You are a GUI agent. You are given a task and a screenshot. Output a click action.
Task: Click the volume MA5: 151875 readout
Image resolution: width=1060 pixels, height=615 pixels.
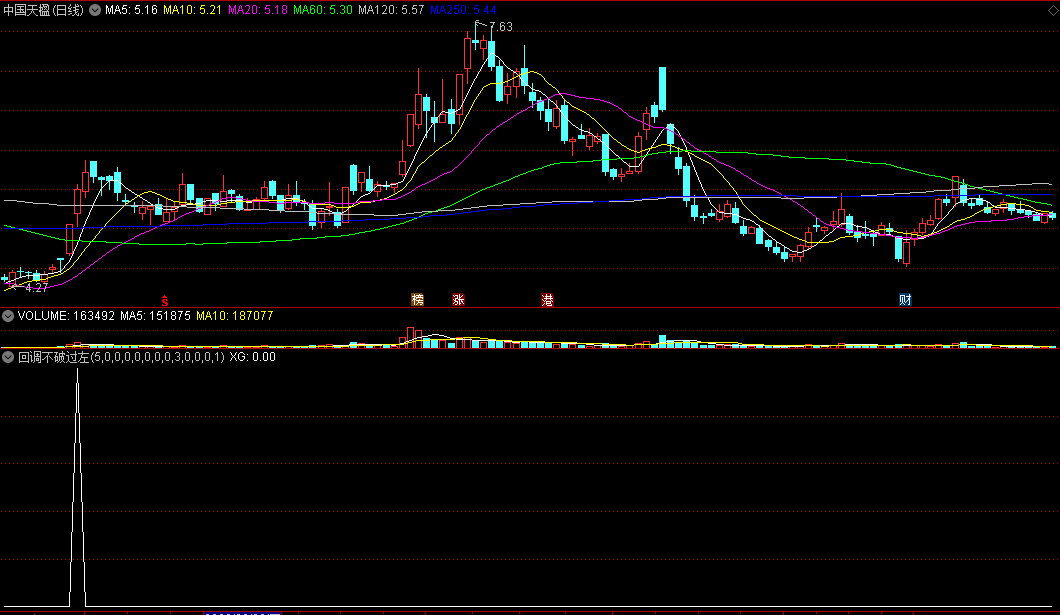coord(155,316)
